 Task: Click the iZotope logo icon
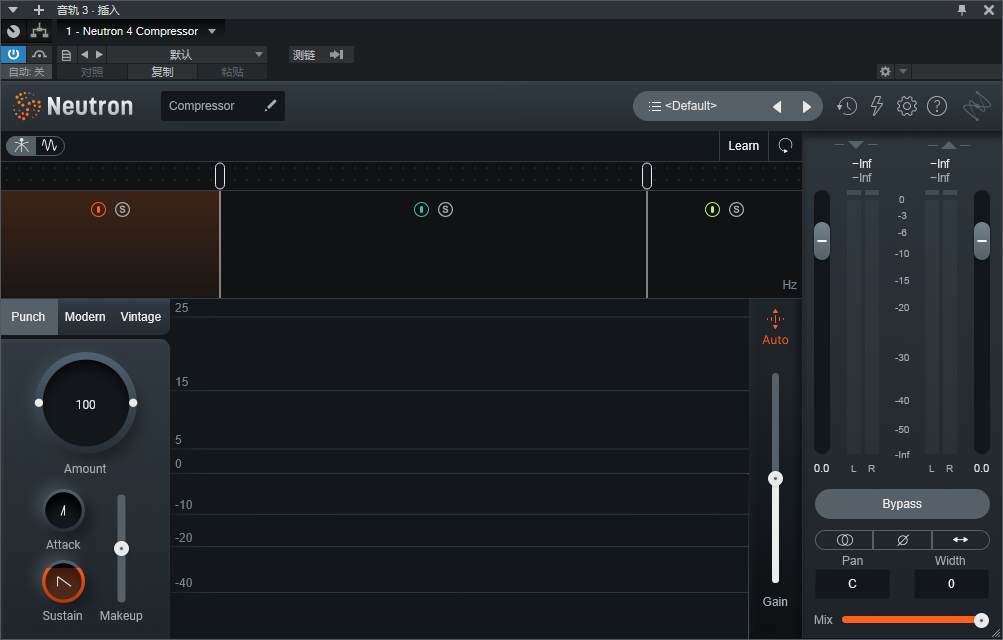[977, 106]
